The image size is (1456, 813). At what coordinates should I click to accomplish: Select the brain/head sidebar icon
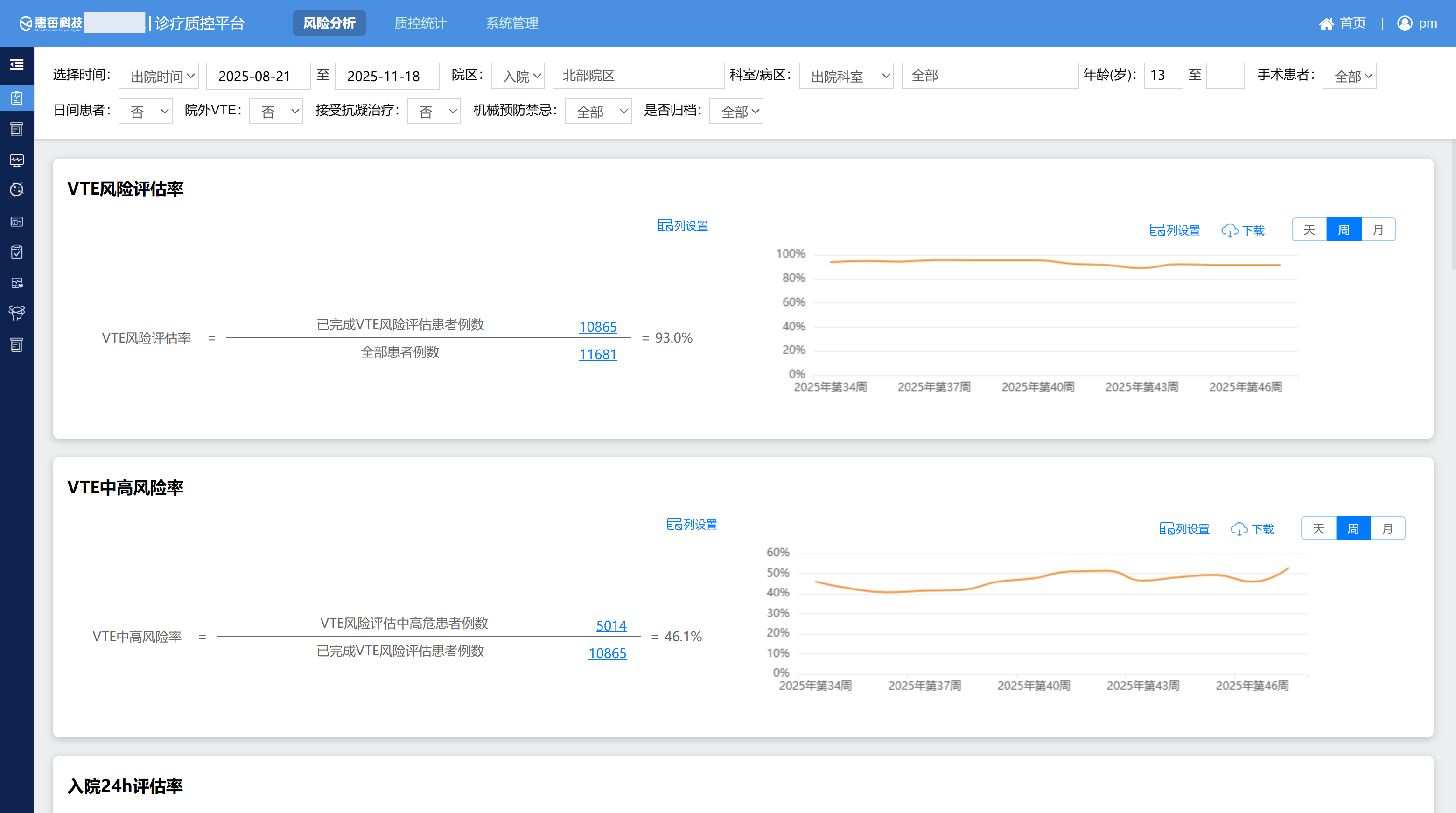click(x=17, y=313)
